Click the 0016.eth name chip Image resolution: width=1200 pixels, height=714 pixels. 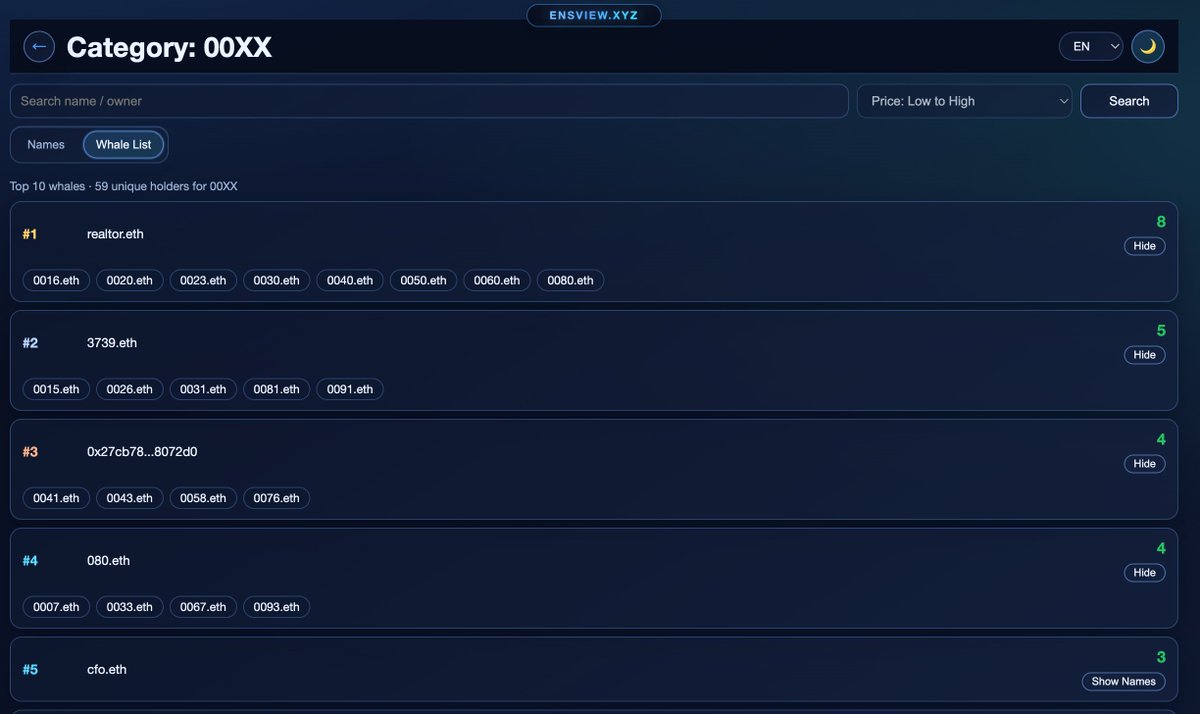coord(56,281)
